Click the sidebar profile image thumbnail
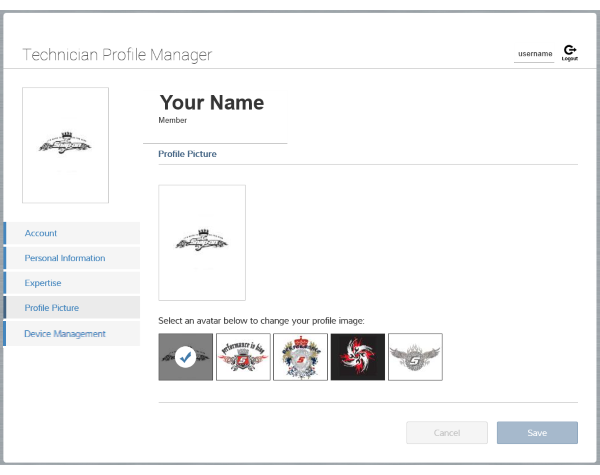 [x=65, y=145]
